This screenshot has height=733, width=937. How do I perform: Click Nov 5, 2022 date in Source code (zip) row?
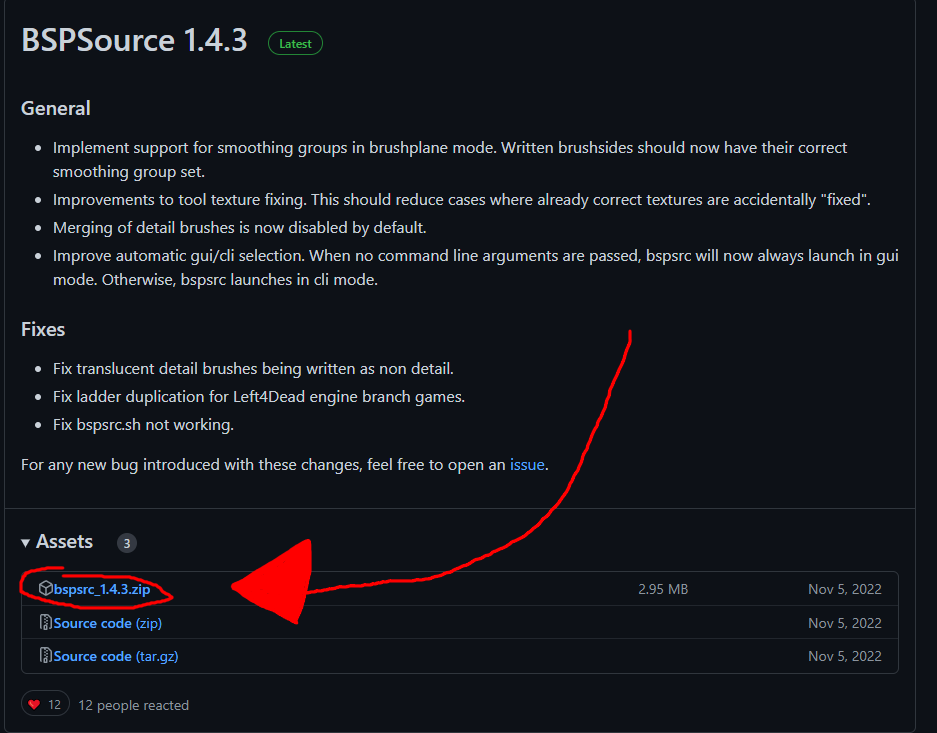(x=844, y=623)
